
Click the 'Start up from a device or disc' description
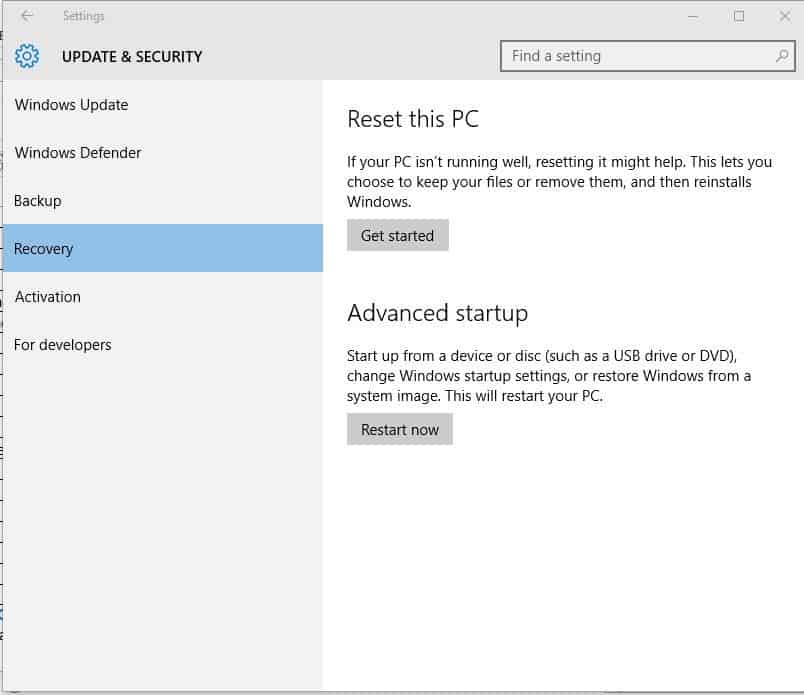click(549, 375)
